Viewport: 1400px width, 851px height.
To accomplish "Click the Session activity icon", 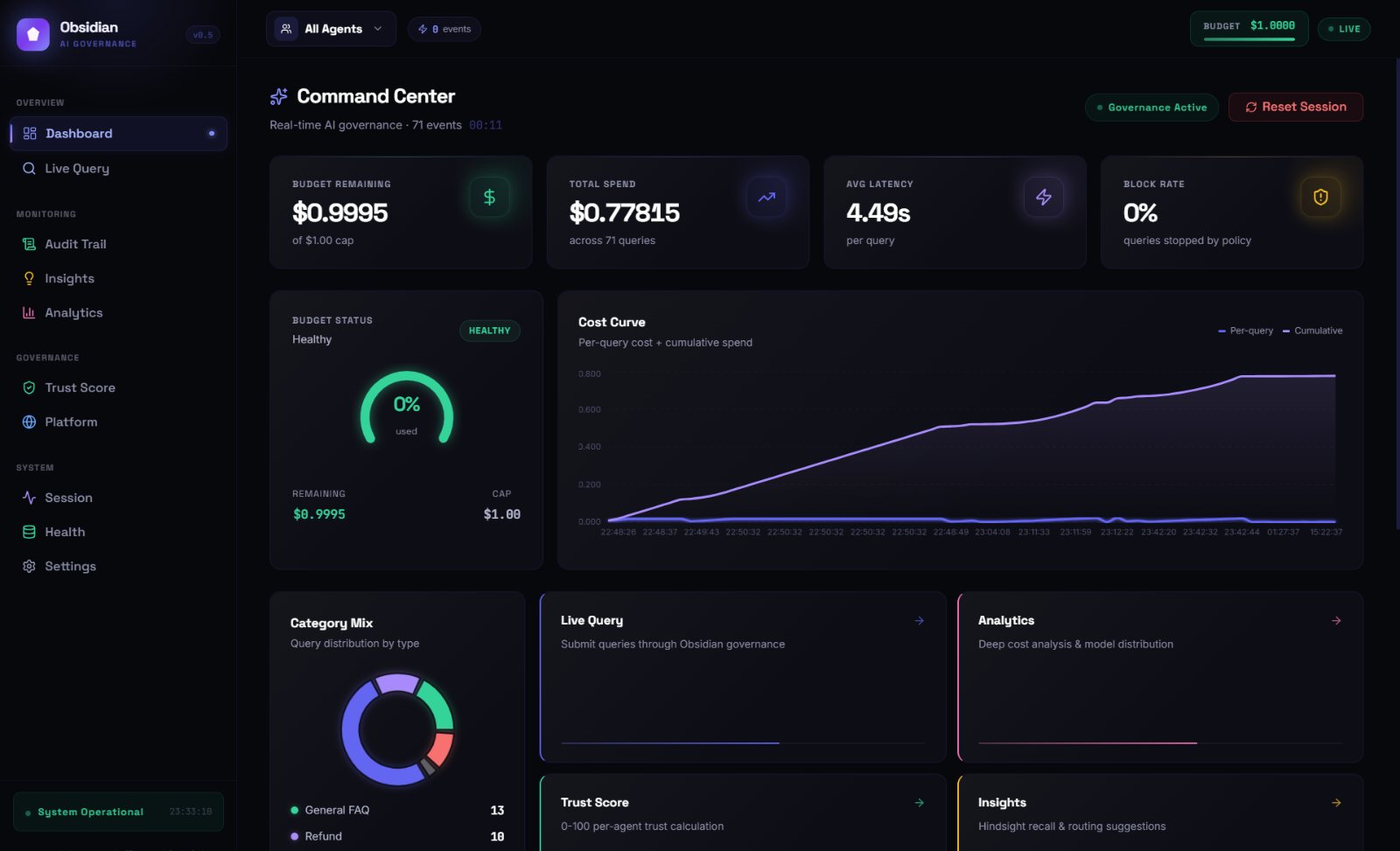I will (x=29, y=498).
